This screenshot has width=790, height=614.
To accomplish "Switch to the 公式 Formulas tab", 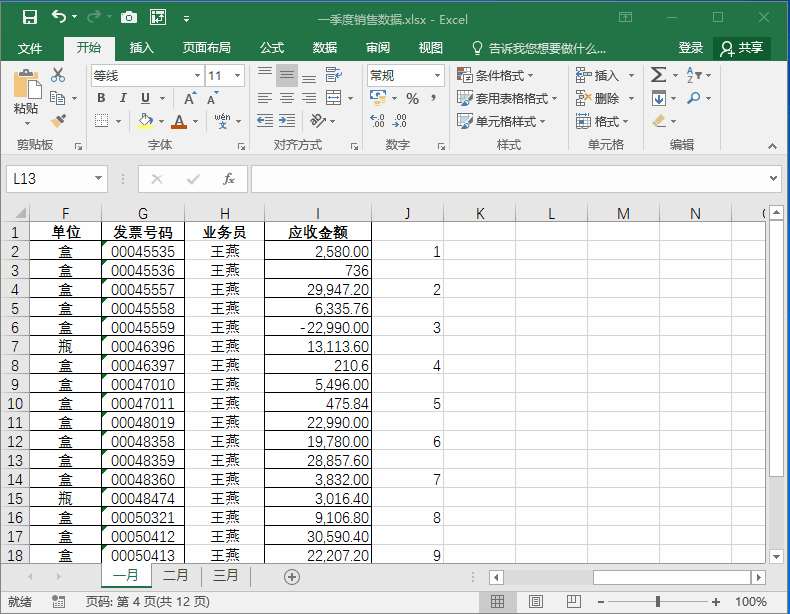I will pyautogui.click(x=272, y=48).
